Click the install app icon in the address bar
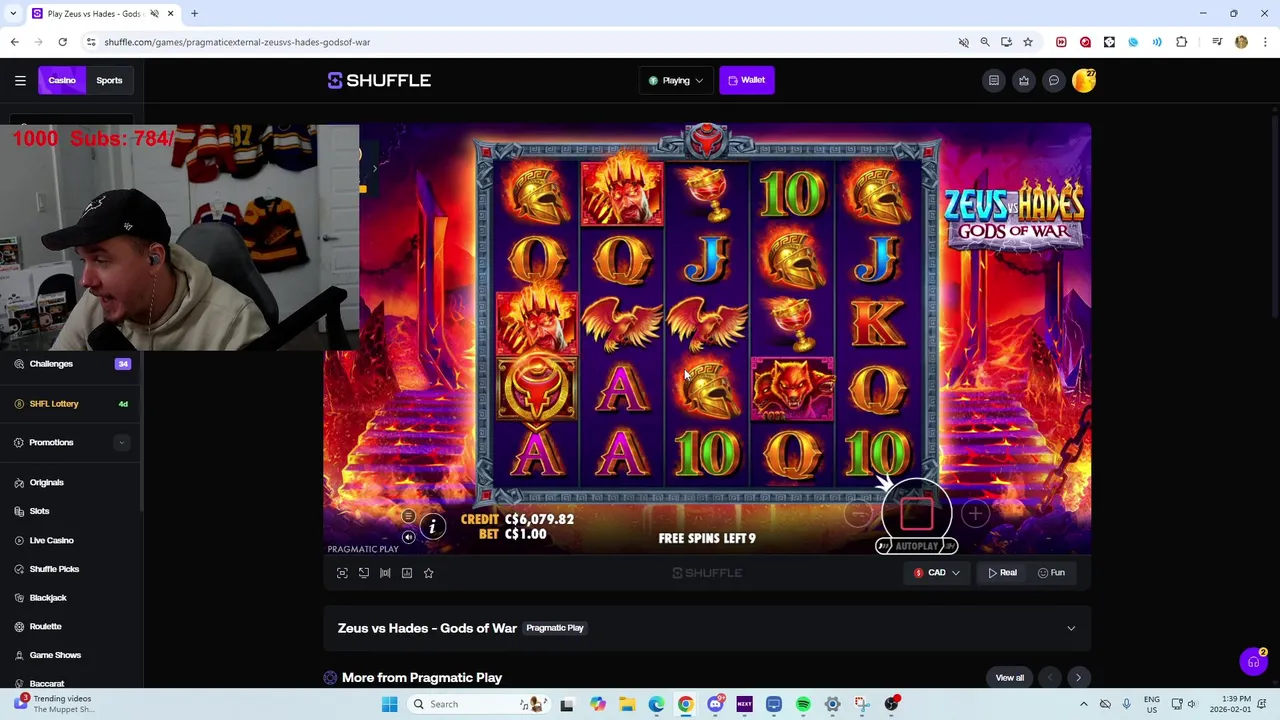Image resolution: width=1280 pixels, height=720 pixels. click(1006, 42)
